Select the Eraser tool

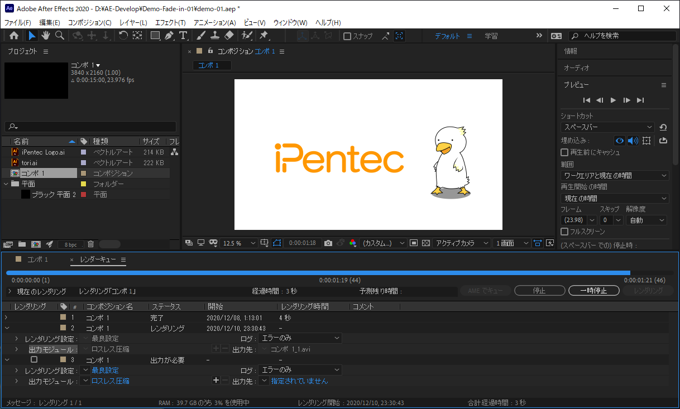[229, 36]
